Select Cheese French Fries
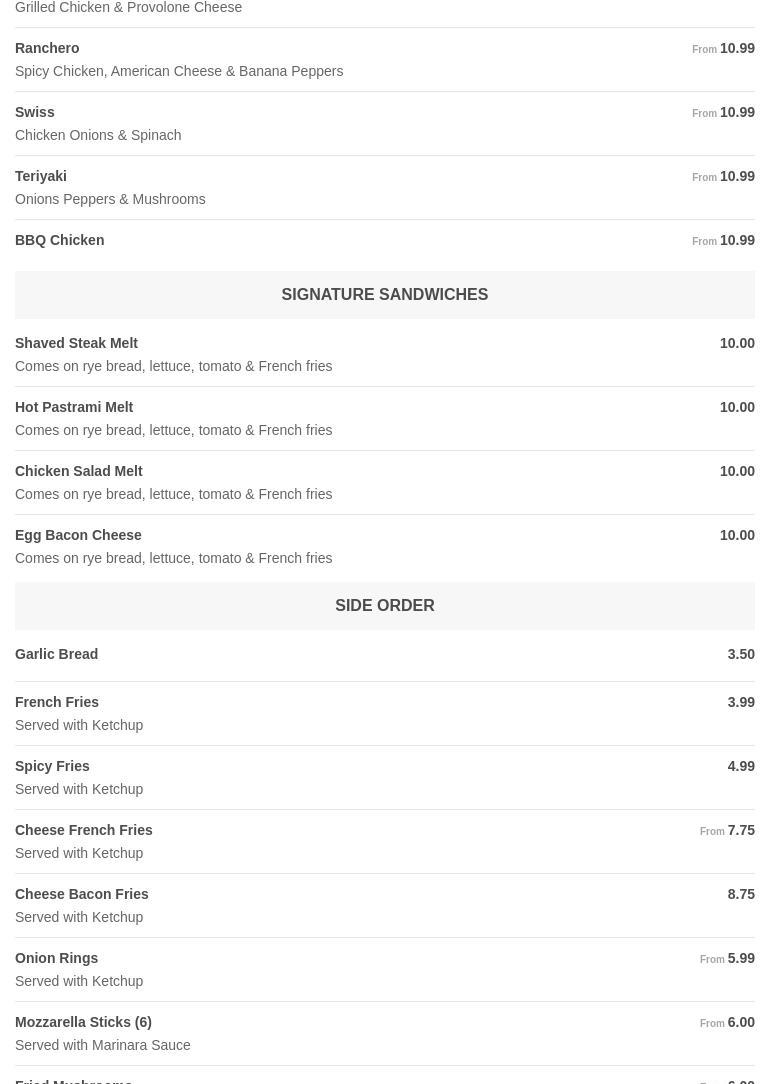The image size is (770, 1084). (84, 830)
